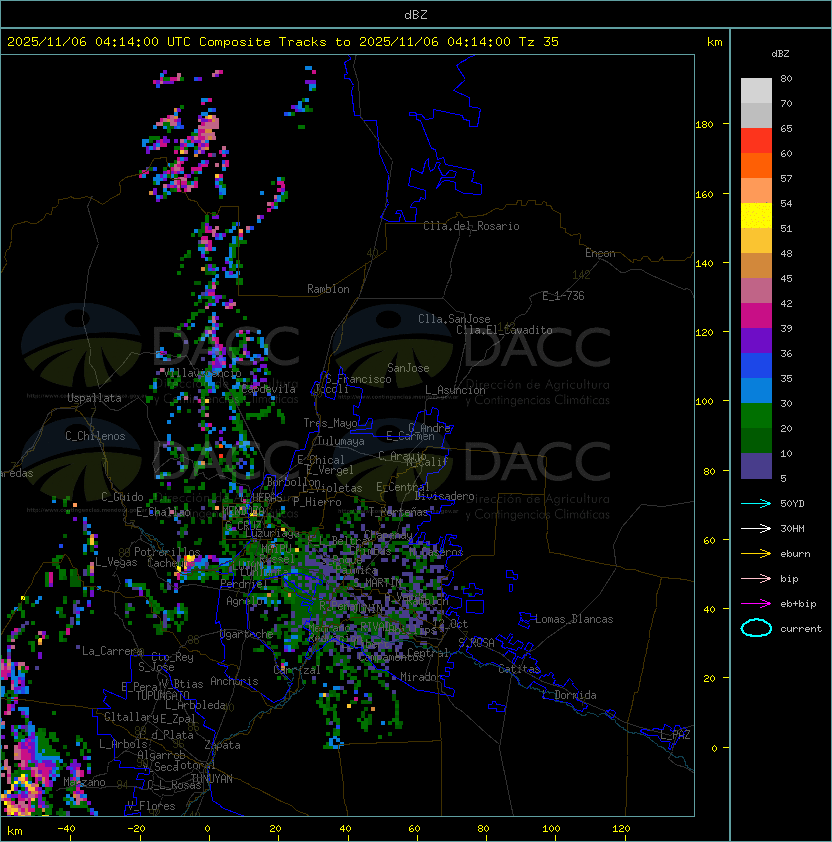This screenshot has width=832, height=842.
Task: Select the slate 10–5 dBZ swatch
Action: (756, 466)
